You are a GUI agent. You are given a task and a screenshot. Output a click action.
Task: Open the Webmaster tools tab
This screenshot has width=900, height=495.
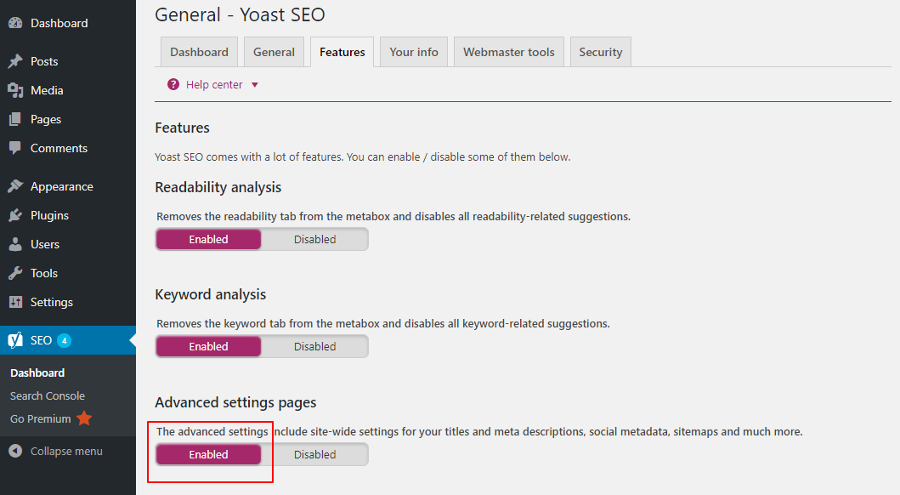coord(509,52)
